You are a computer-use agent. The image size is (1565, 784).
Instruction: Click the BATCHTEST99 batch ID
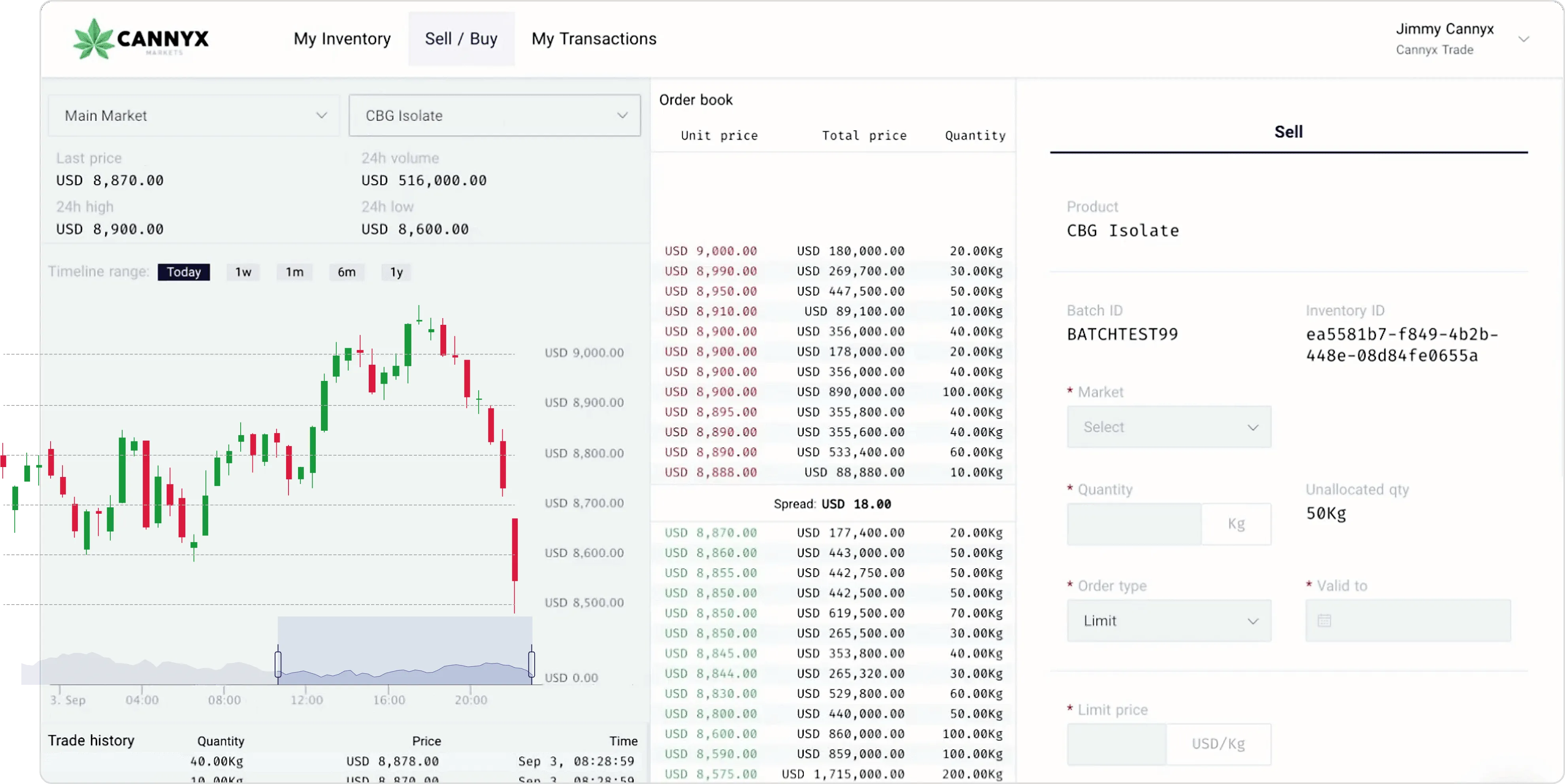click(1122, 334)
